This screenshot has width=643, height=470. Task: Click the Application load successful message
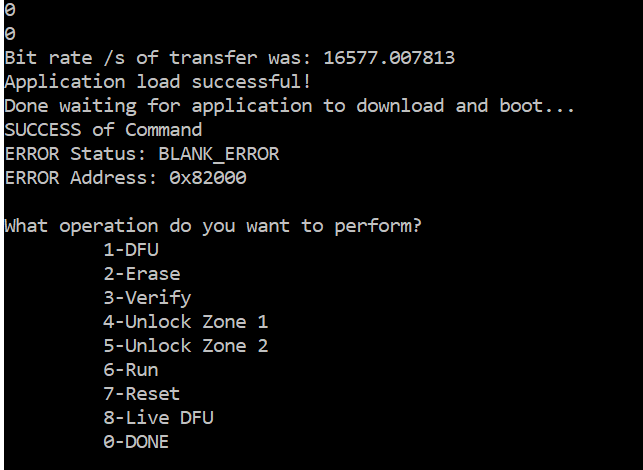(x=157, y=82)
